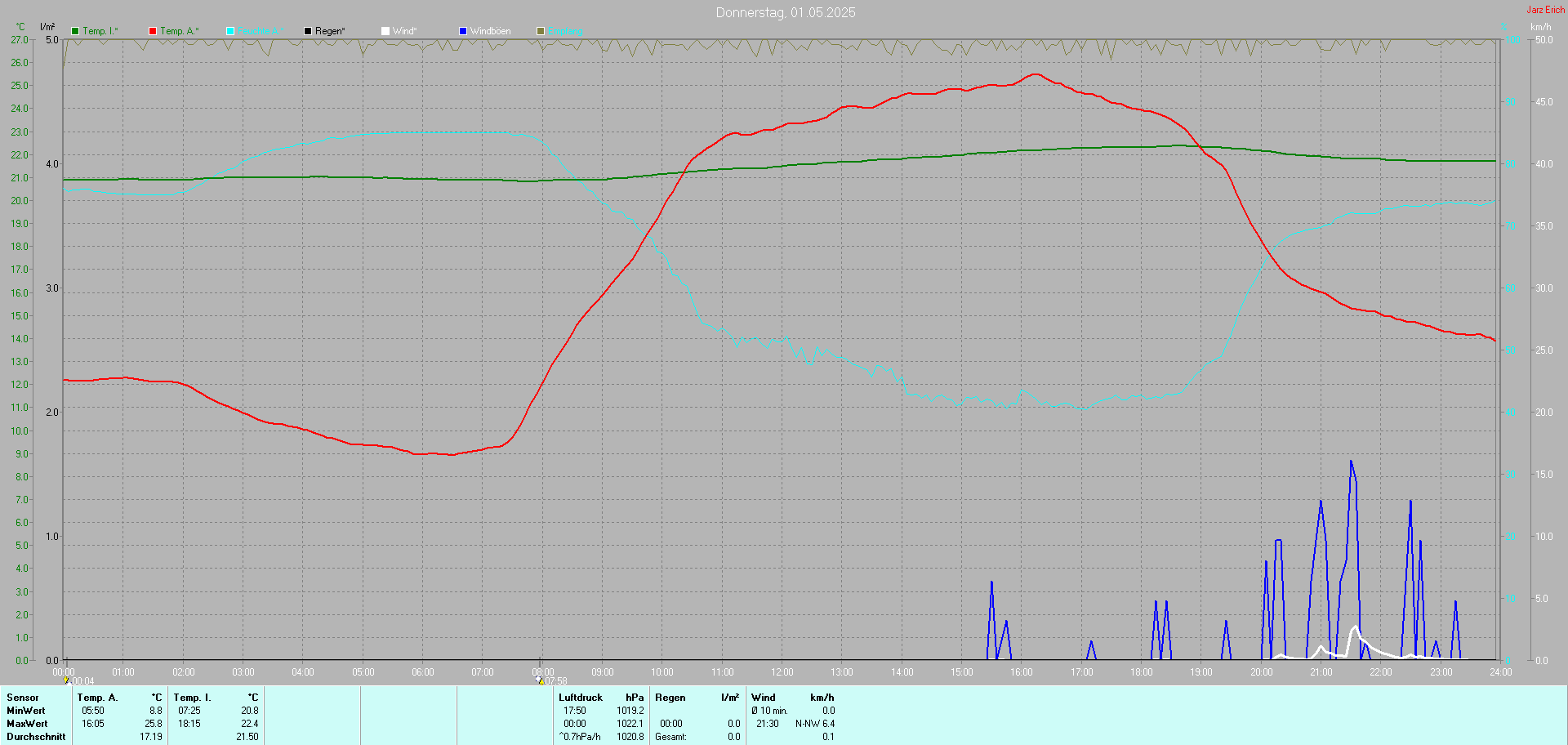Click the Luftdruck maximum value 1022.1

pos(630,724)
